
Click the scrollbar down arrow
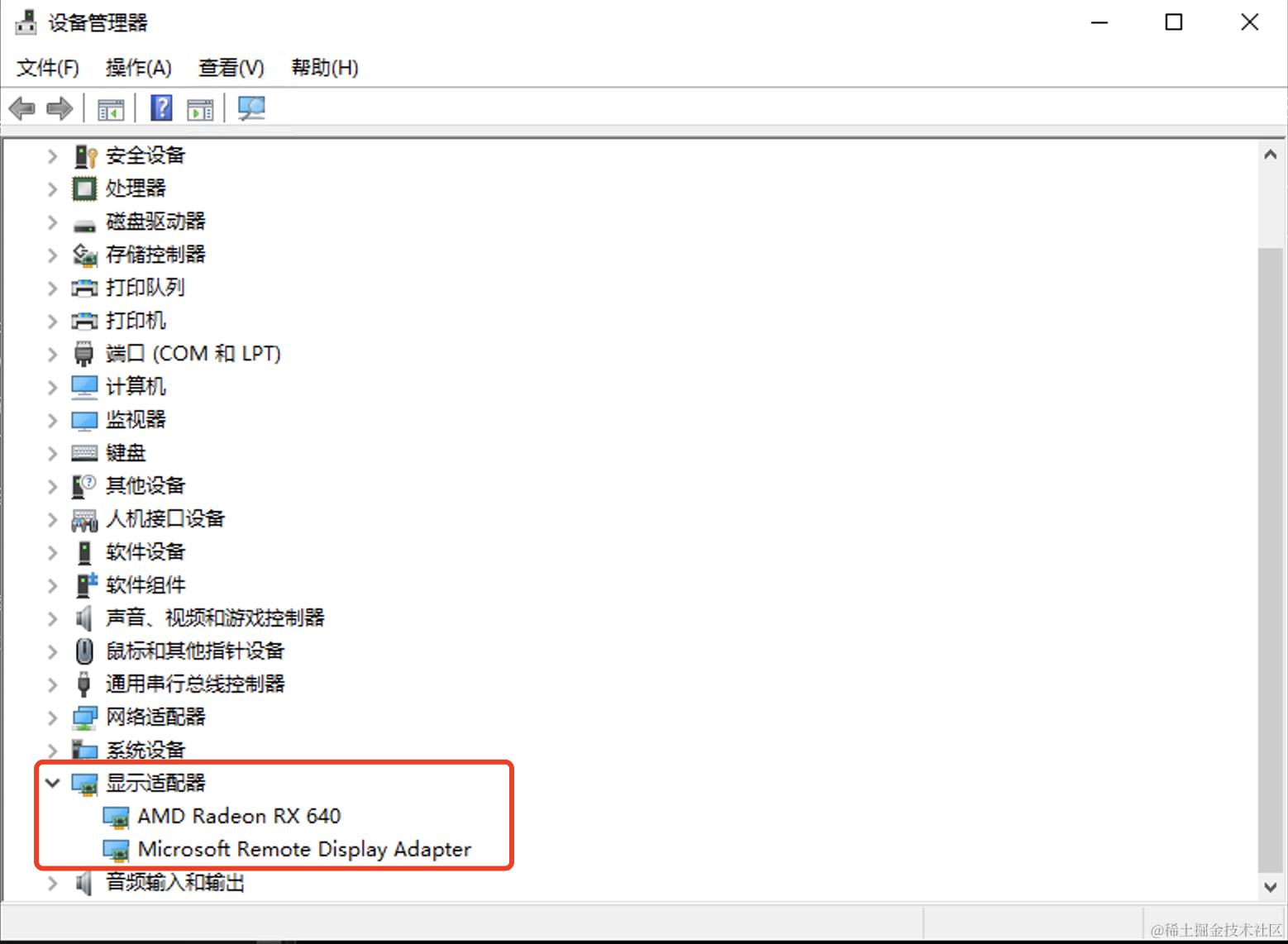click(1271, 887)
